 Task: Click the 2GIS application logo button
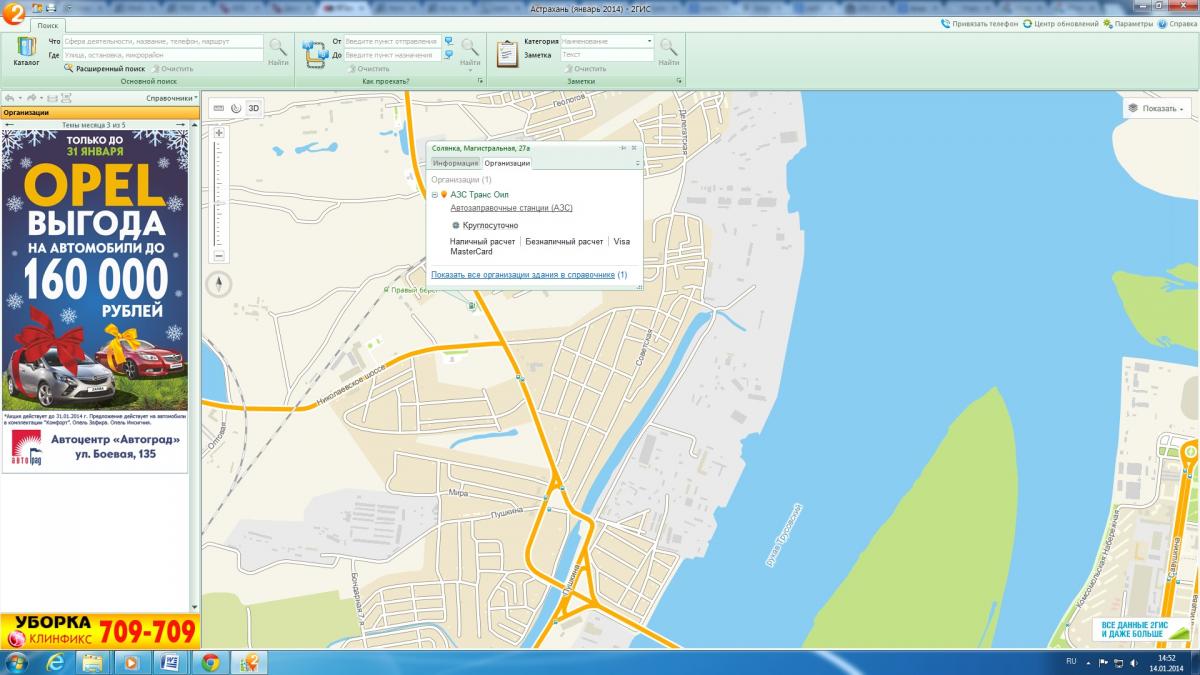click(x=14, y=12)
